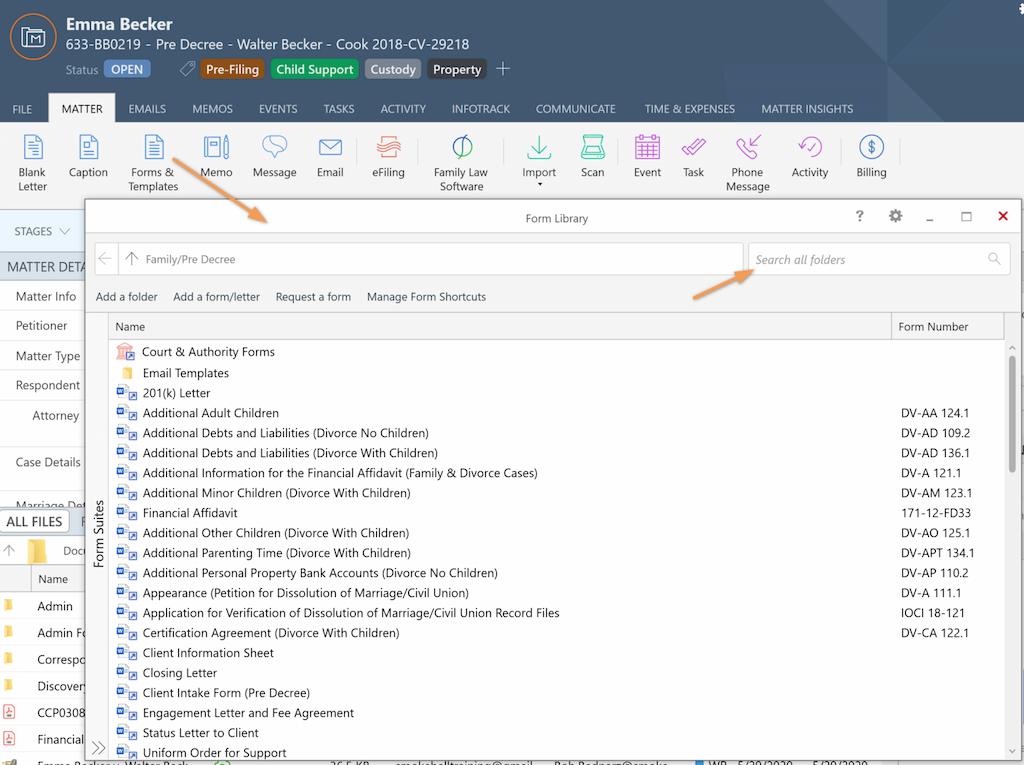The width and height of the screenshot is (1024, 765).
Task: Click the Form Library vertical scrollbar
Action: [1012, 413]
